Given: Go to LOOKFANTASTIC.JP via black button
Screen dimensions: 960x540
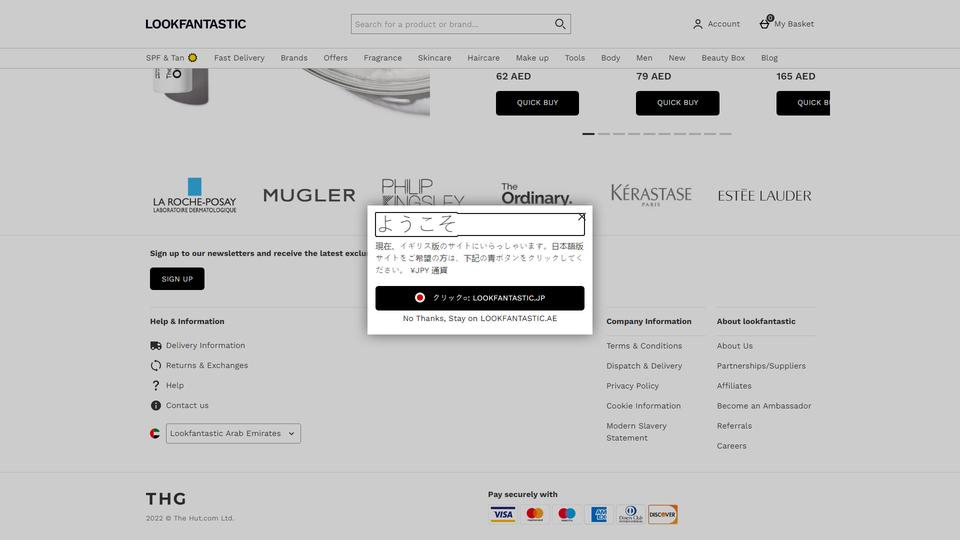Looking at the screenshot, I should [480, 298].
